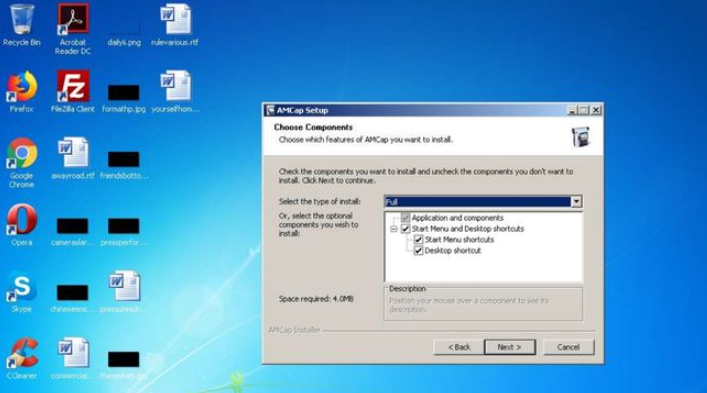The image size is (707, 393).
Task: Select the friendsbotto... image file
Action: (124, 165)
